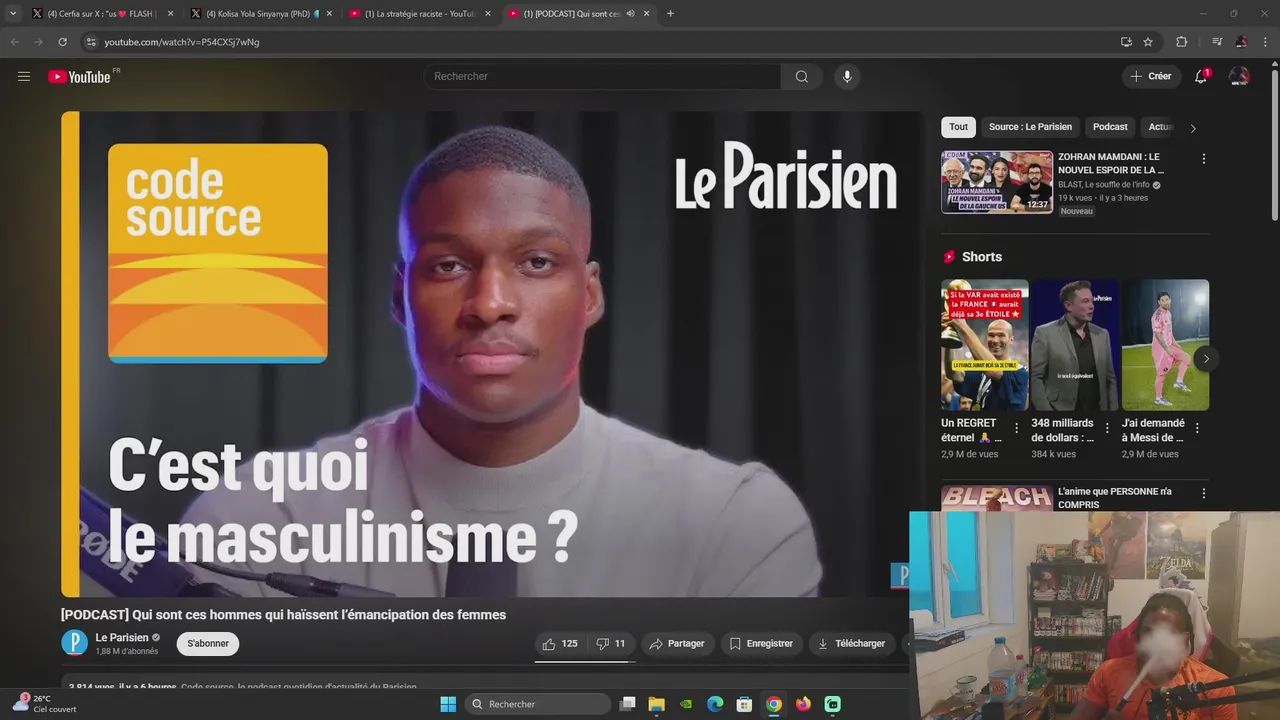1280x720 pixels.
Task: Click the YouTube search magnifier button
Action: click(802, 77)
